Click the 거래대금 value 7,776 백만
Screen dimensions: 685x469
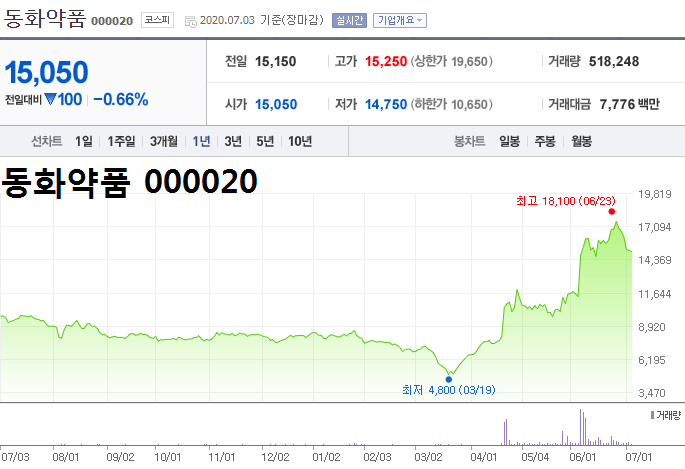coord(629,104)
